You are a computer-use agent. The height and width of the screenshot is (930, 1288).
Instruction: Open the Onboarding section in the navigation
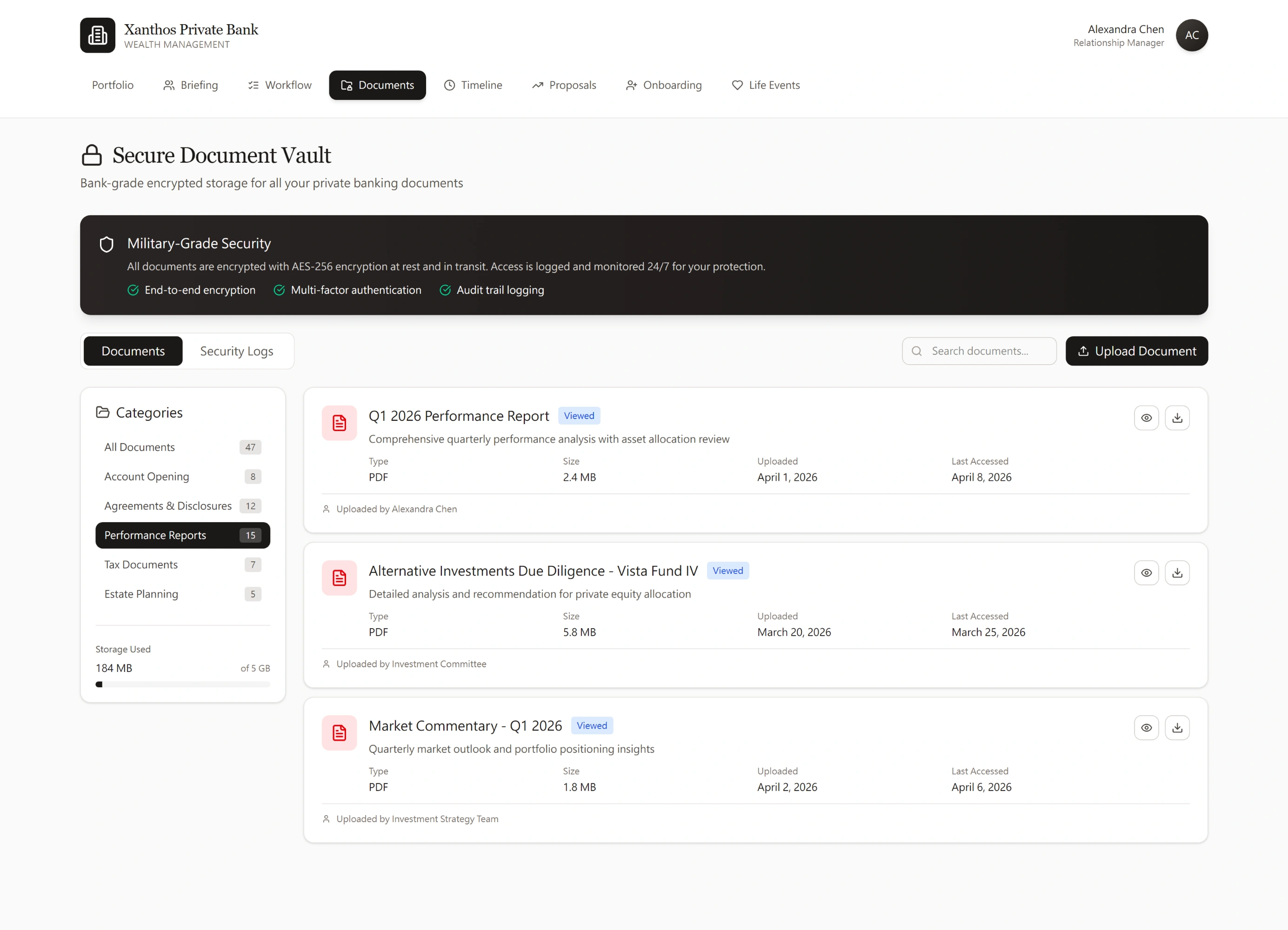tap(664, 85)
